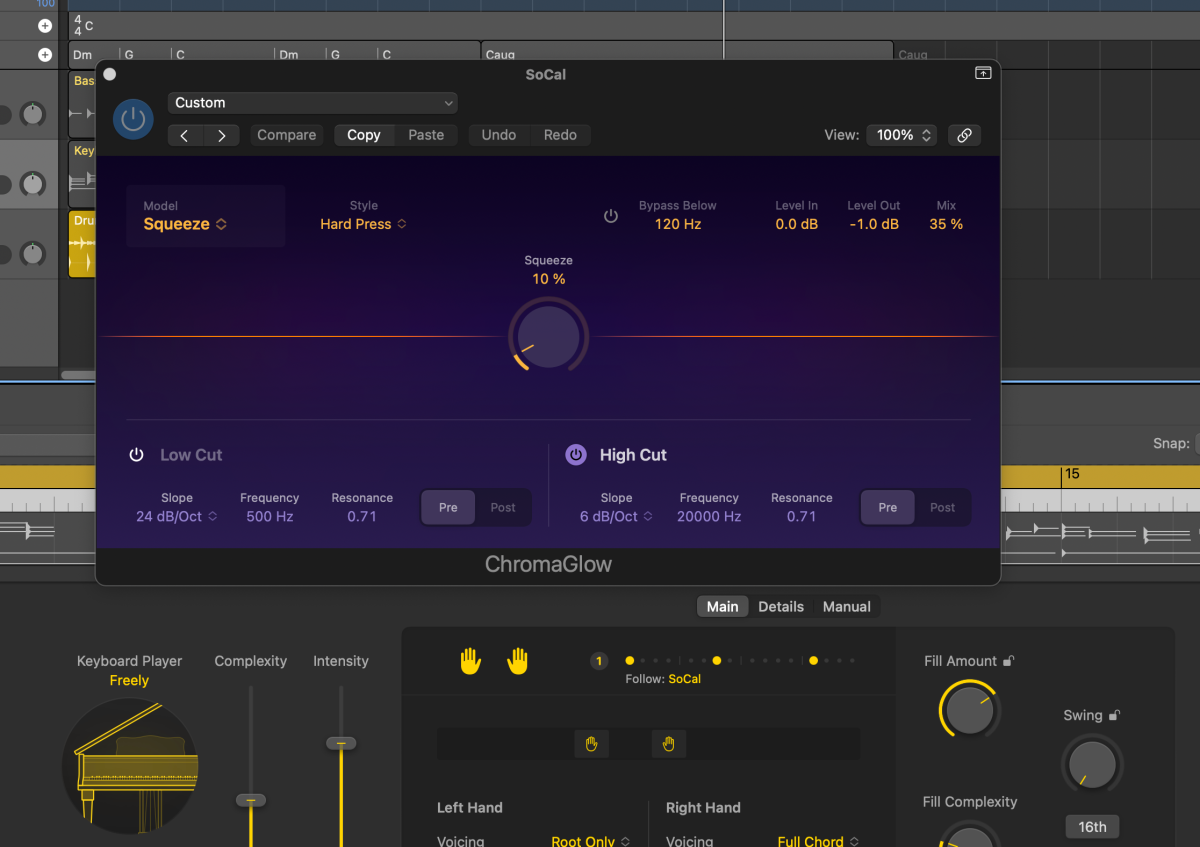Open the Custom preset dropdown

tap(312, 102)
